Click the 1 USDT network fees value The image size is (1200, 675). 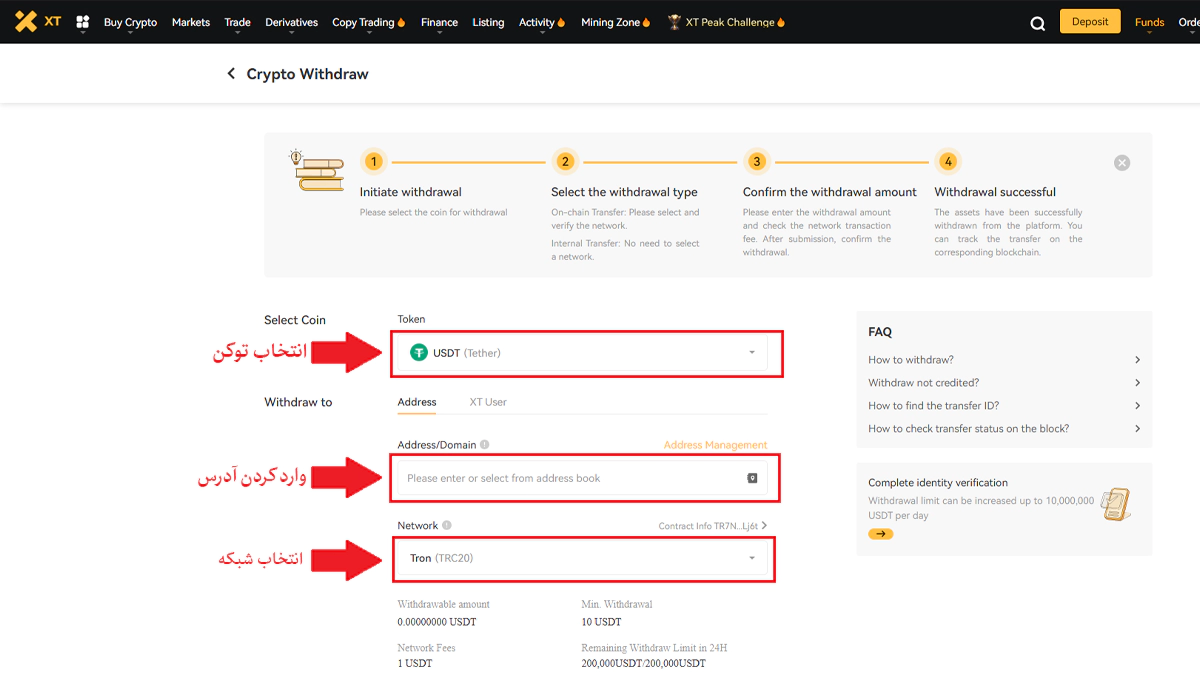click(414, 664)
